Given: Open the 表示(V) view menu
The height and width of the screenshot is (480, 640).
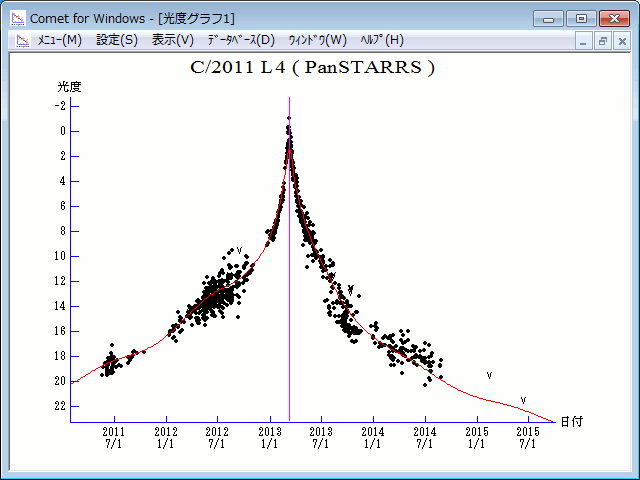Looking at the screenshot, I should (173, 40).
